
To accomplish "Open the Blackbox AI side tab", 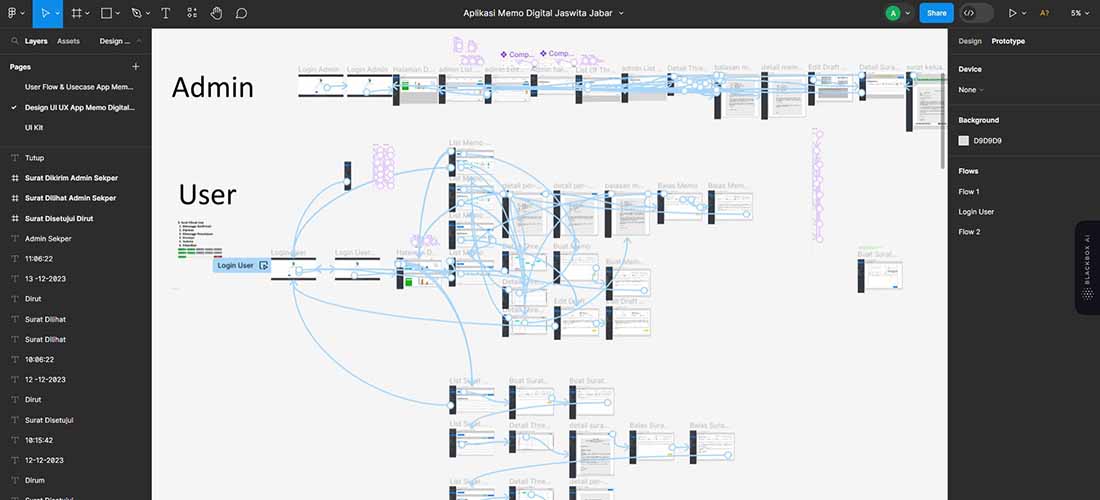I will point(1087,268).
